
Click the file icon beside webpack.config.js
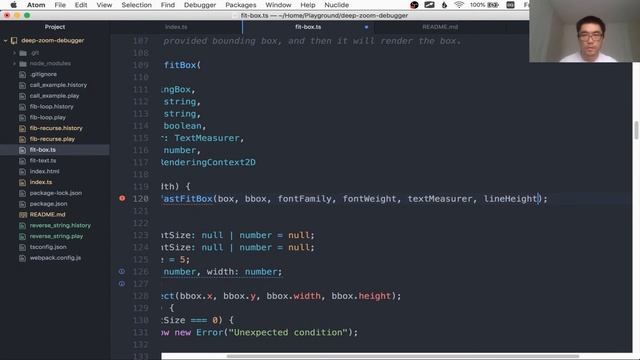click(x=23, y=258)
